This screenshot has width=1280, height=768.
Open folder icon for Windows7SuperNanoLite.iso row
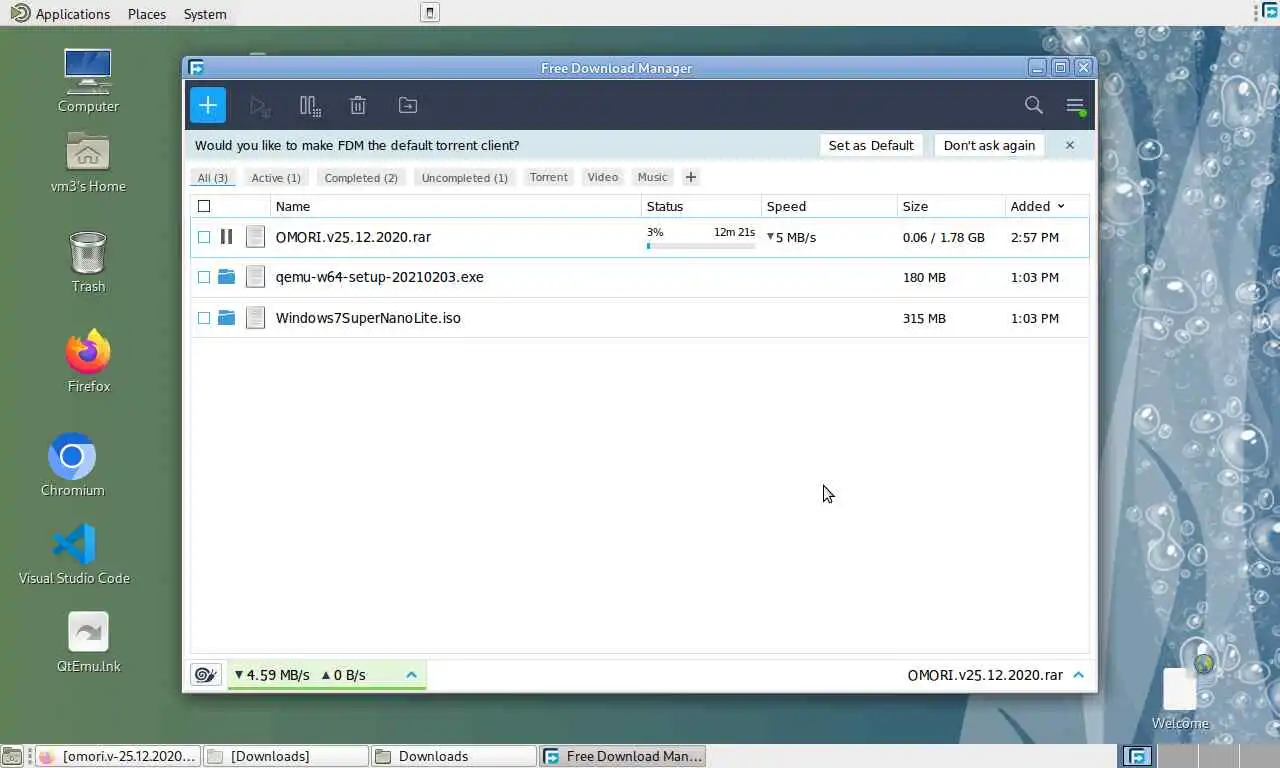click(x=226, y=318)
